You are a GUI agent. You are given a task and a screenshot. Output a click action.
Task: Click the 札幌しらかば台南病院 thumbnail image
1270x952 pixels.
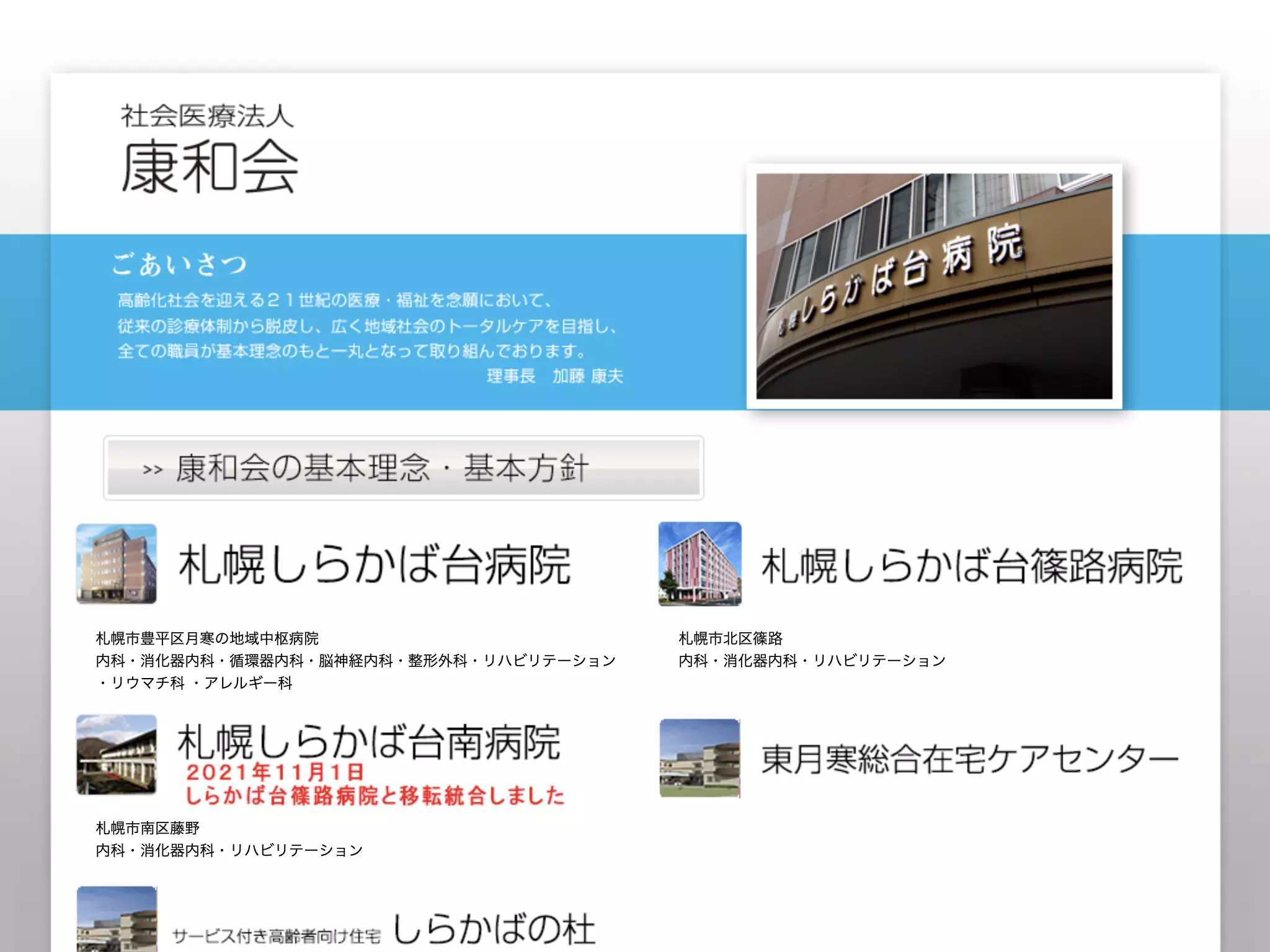(117, 754)
